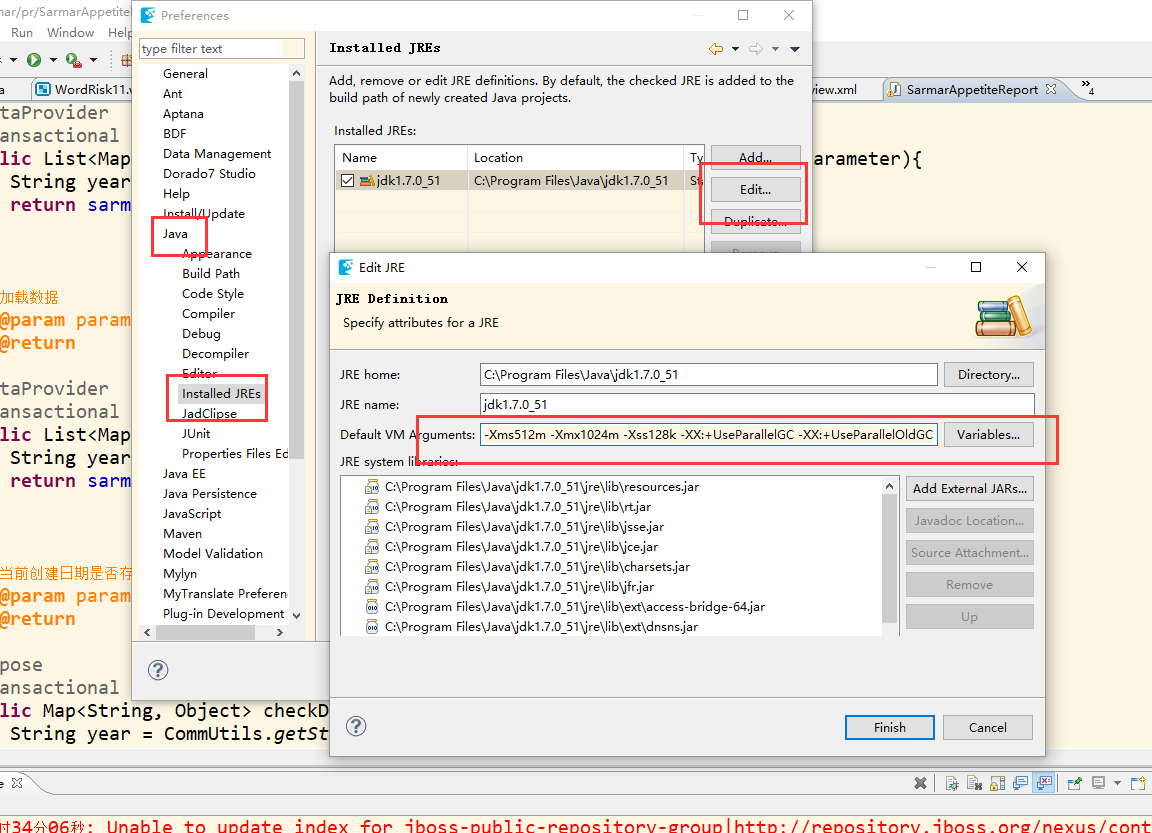The height and width of the screenshot is (833, 1152).
Task: Open help icon in Edit JRE dialog
Action: pos(356,726)
